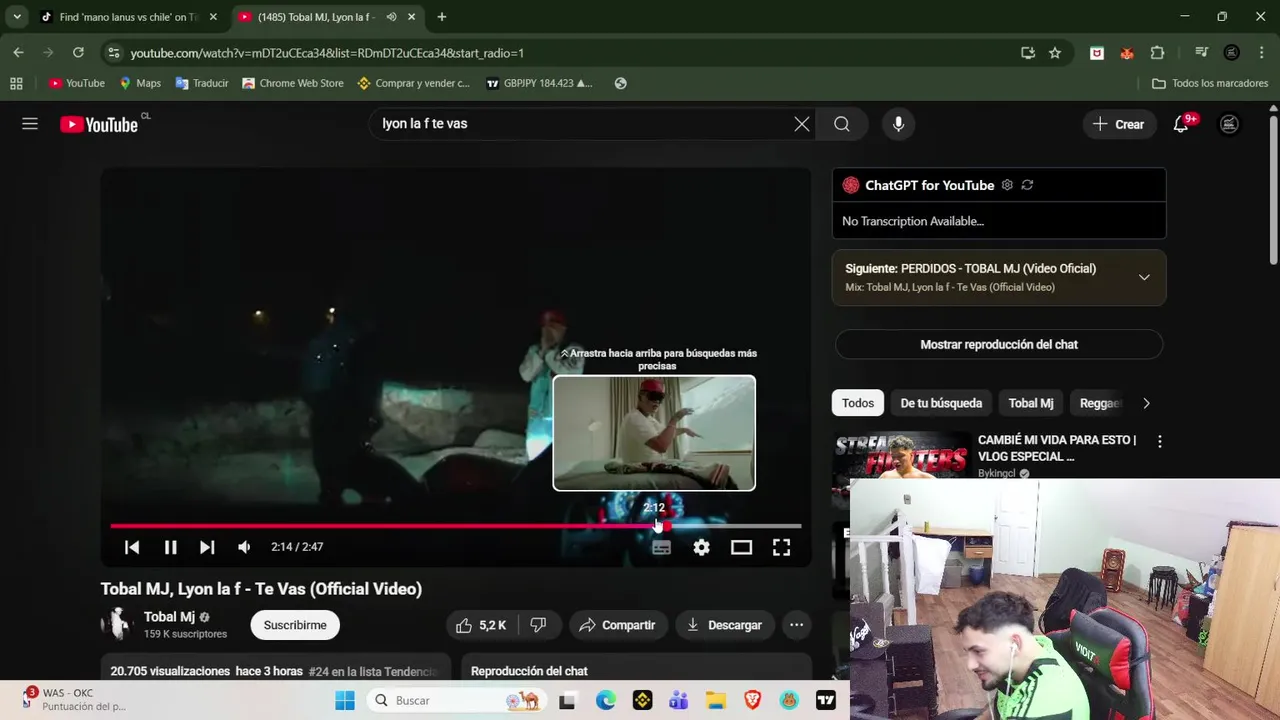Open the apps grid in bookmarks bar

[x=16, y=83]
